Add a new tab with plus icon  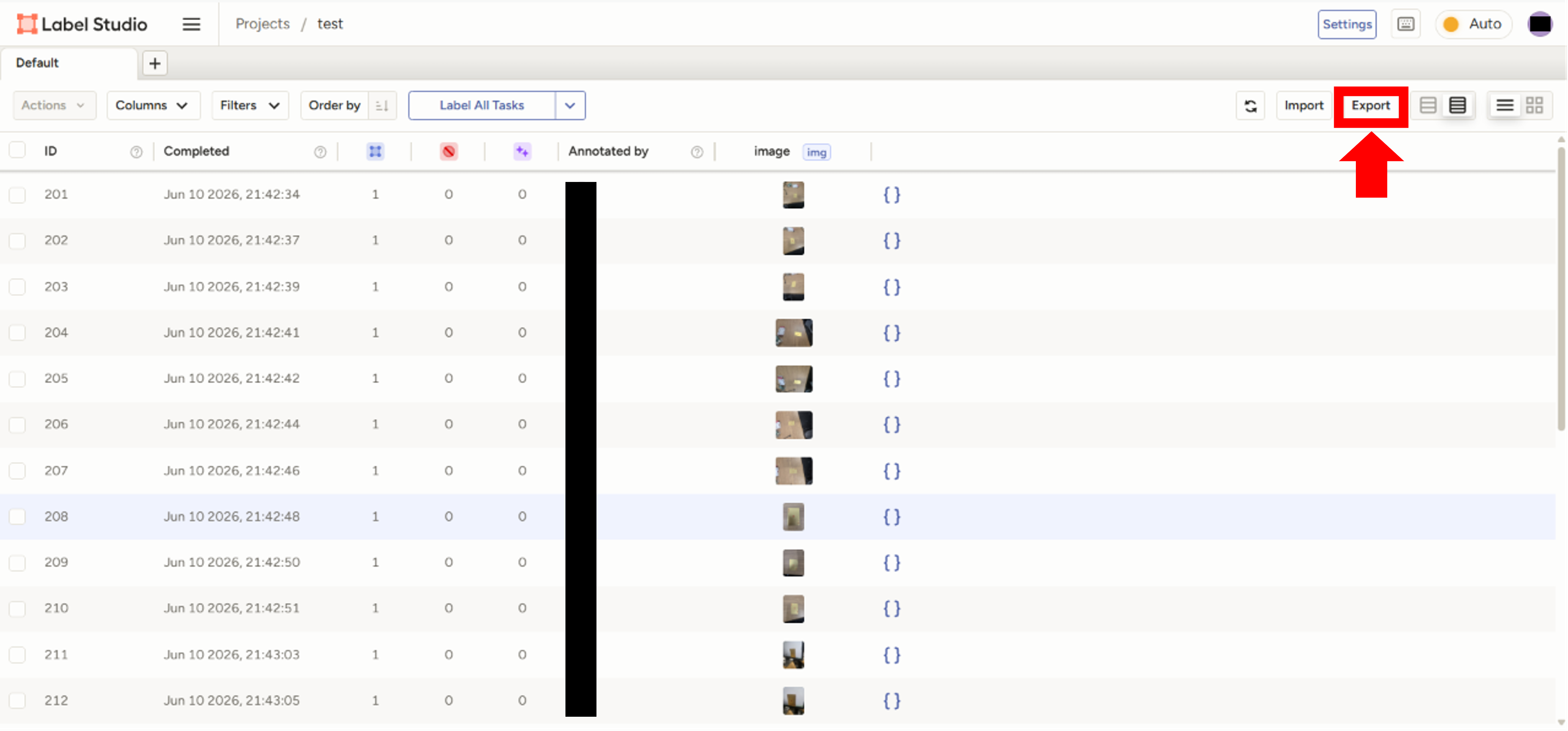click(x=155, y=64)
